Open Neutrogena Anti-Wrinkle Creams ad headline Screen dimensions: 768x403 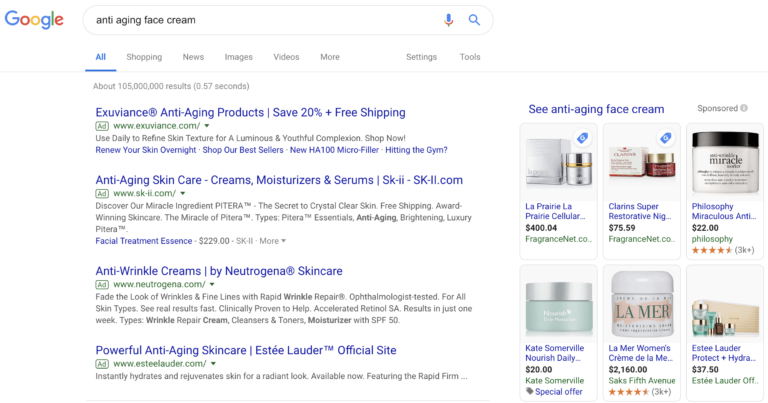(219, 271)
